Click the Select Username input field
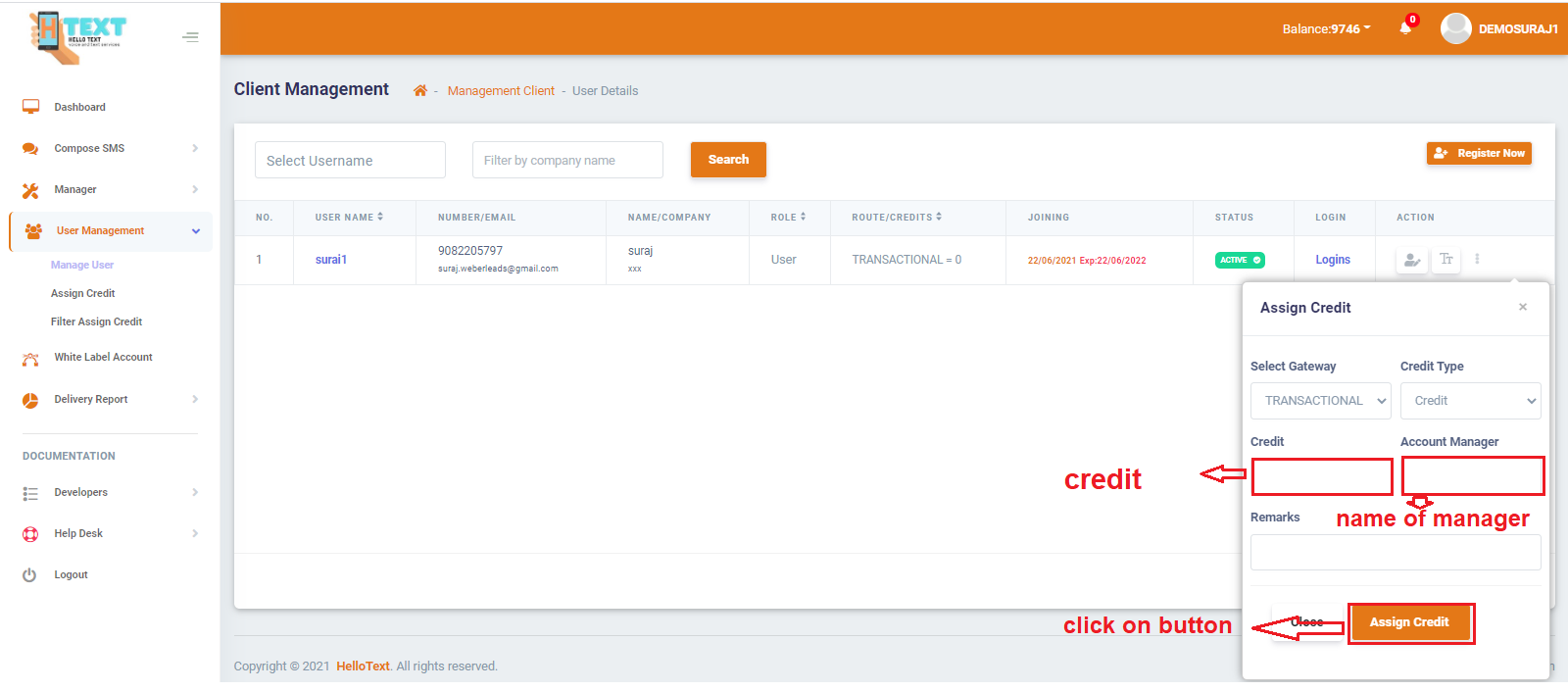The image size is (1568, 691). click(x=350, y=161)
